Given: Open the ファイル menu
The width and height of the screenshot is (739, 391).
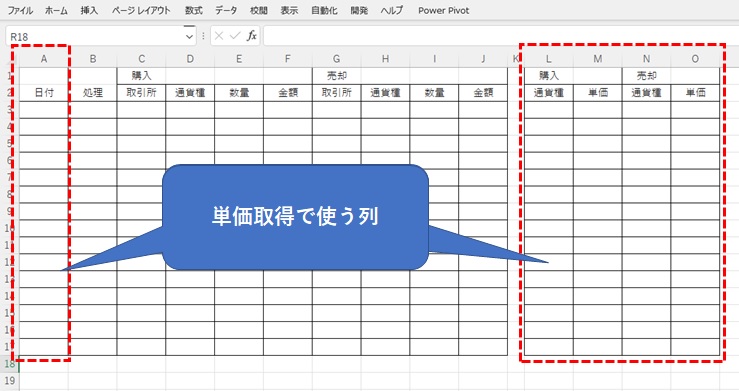Looking at the screenshot, I should click(x=20, y=10).
